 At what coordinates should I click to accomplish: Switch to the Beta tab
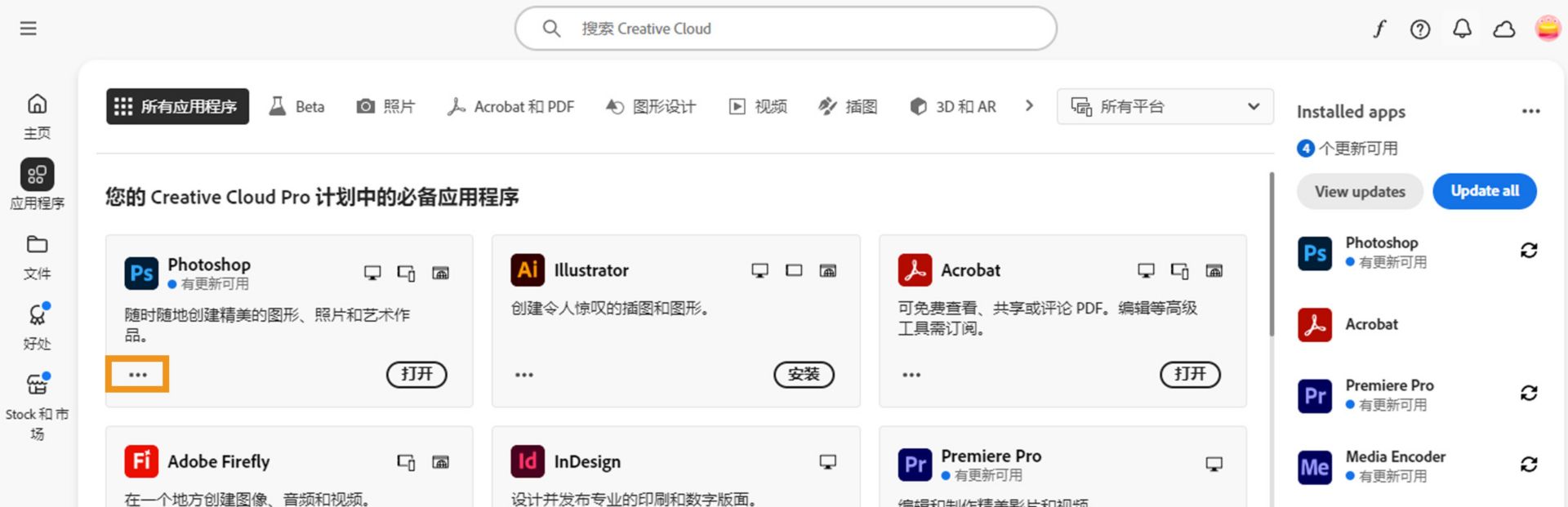[297, 106]
